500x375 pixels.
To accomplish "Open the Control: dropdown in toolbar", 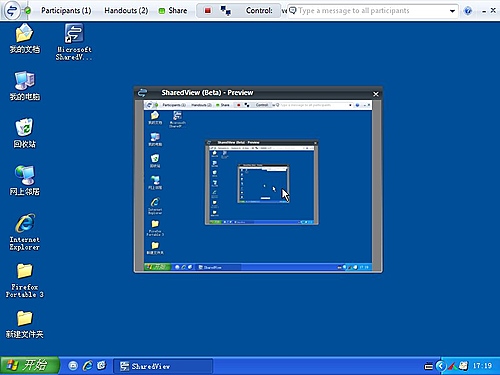I will (259, 11).
